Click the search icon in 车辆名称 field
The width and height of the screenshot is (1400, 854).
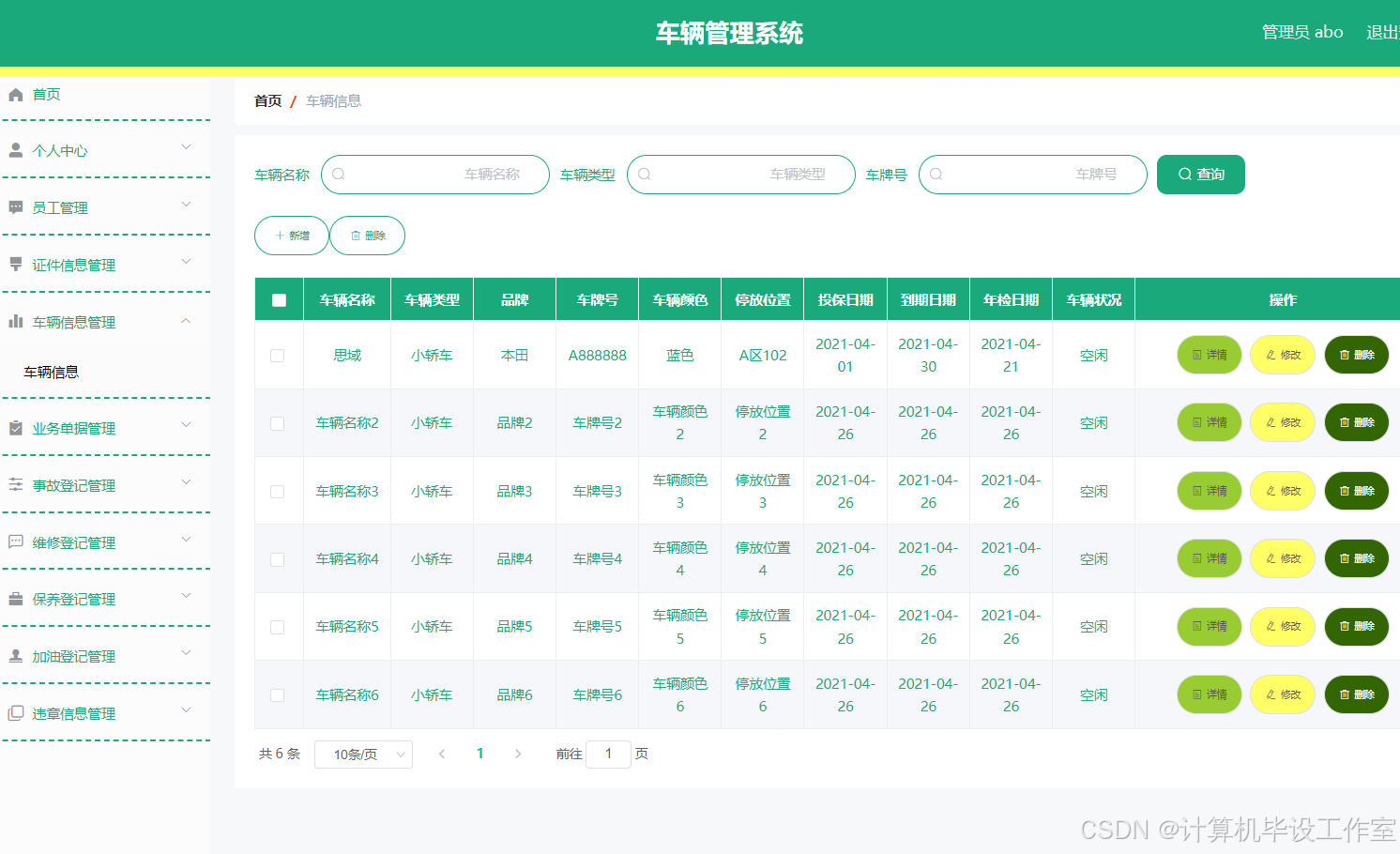[x=339, y=175]
